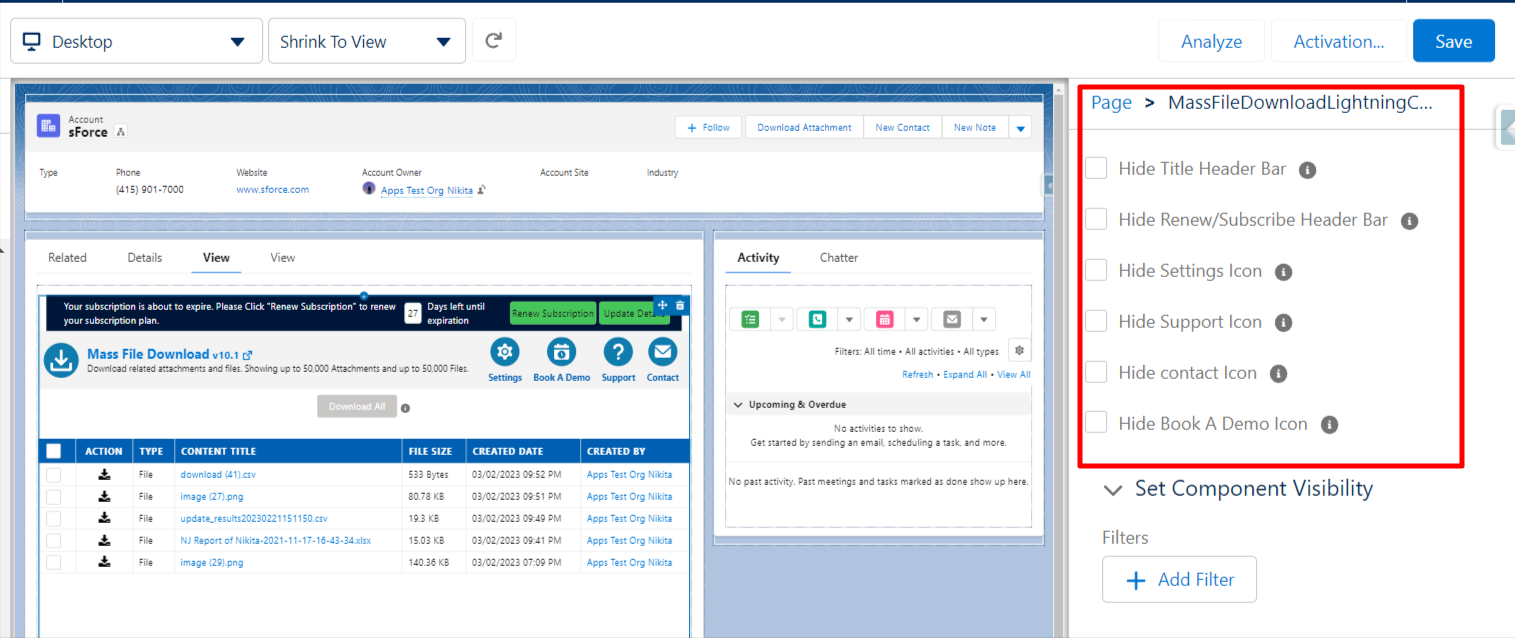This screenshot has width=1515, height=638.
Task: Click the Follow button
Action: 708,128
